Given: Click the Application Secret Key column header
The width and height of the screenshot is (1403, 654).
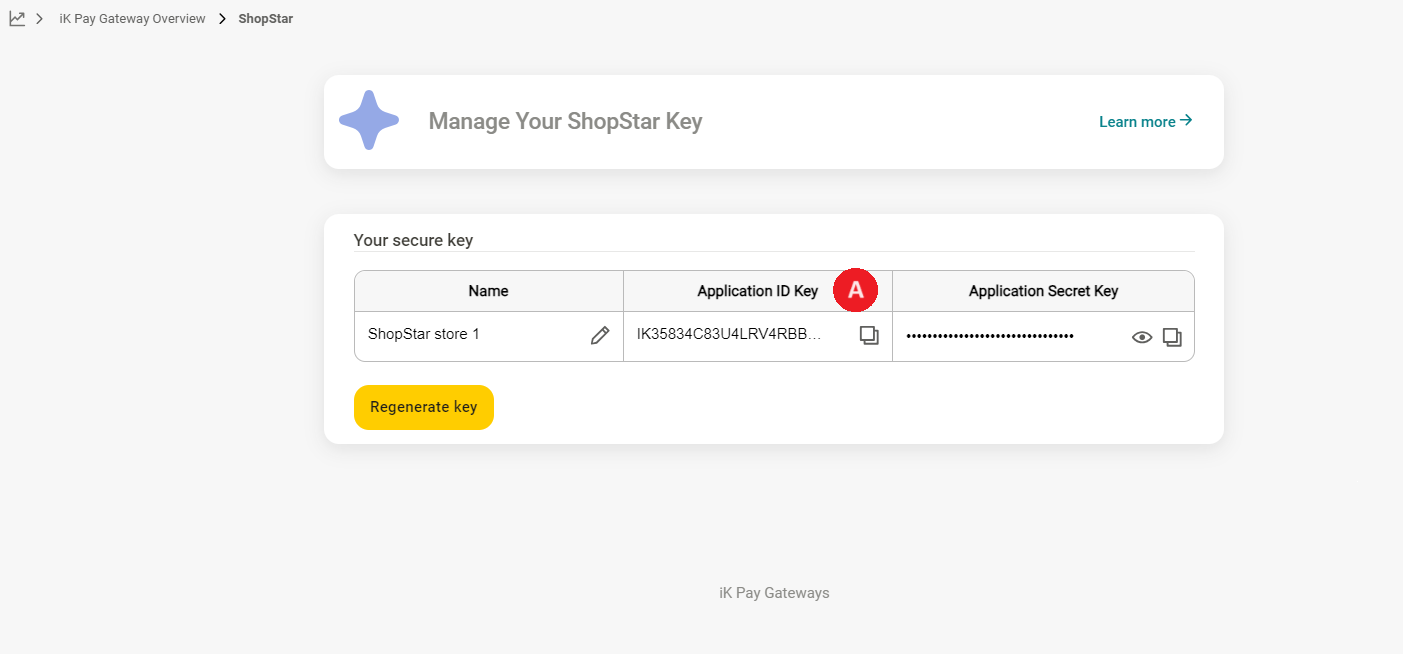Looking at the screenshot, I should coord(1043,291).
